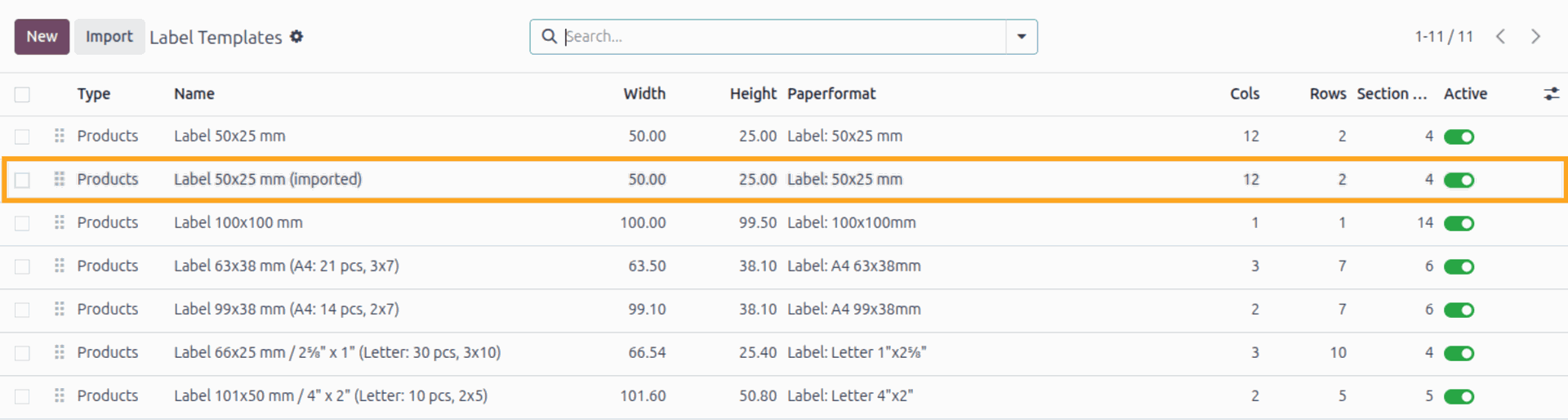The image size is (1568, 420).
Task: Click drag handle of Label 50x25 mm (imported)
Action: [59, 179]
